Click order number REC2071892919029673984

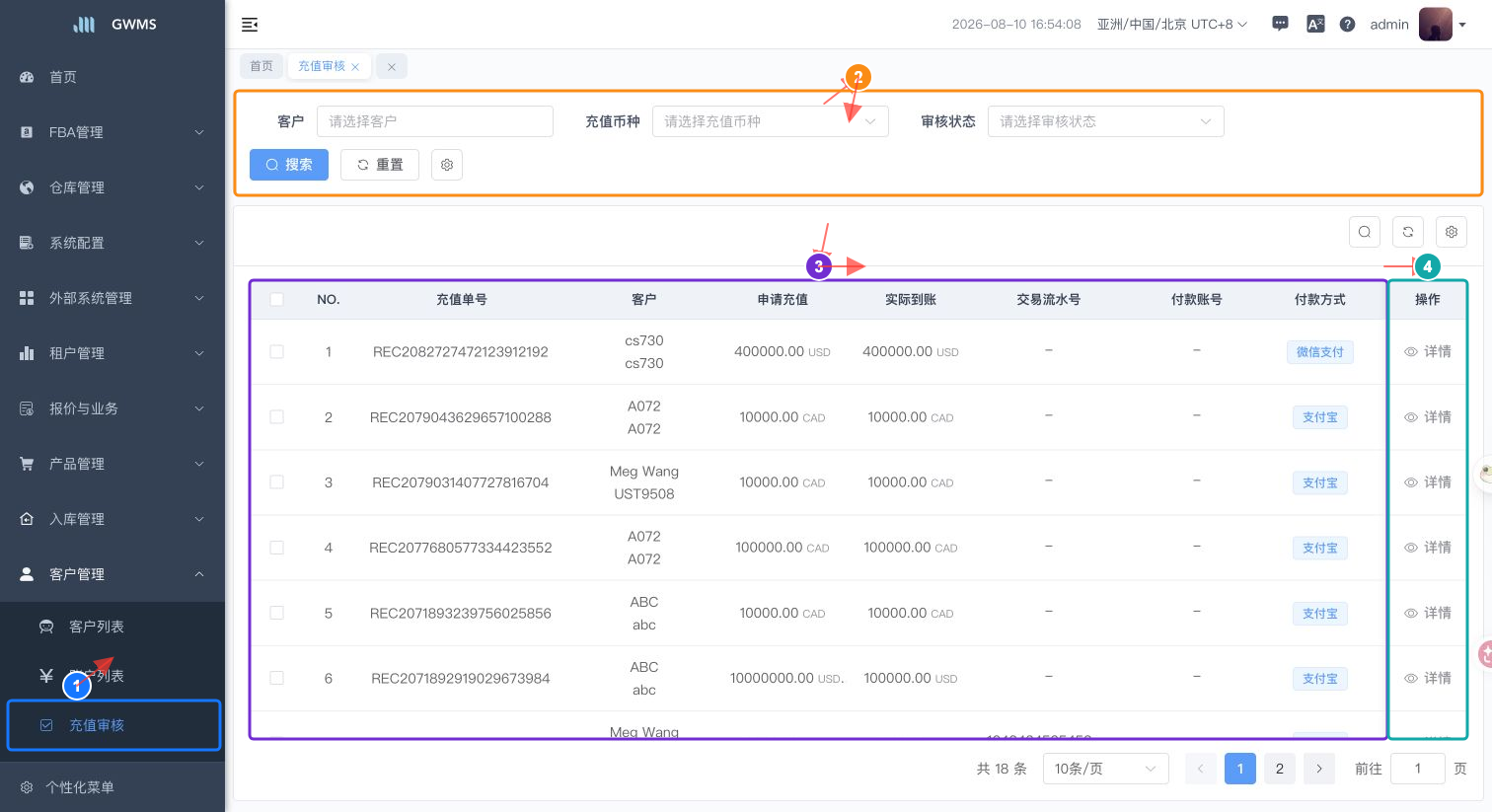coord(461,678)
